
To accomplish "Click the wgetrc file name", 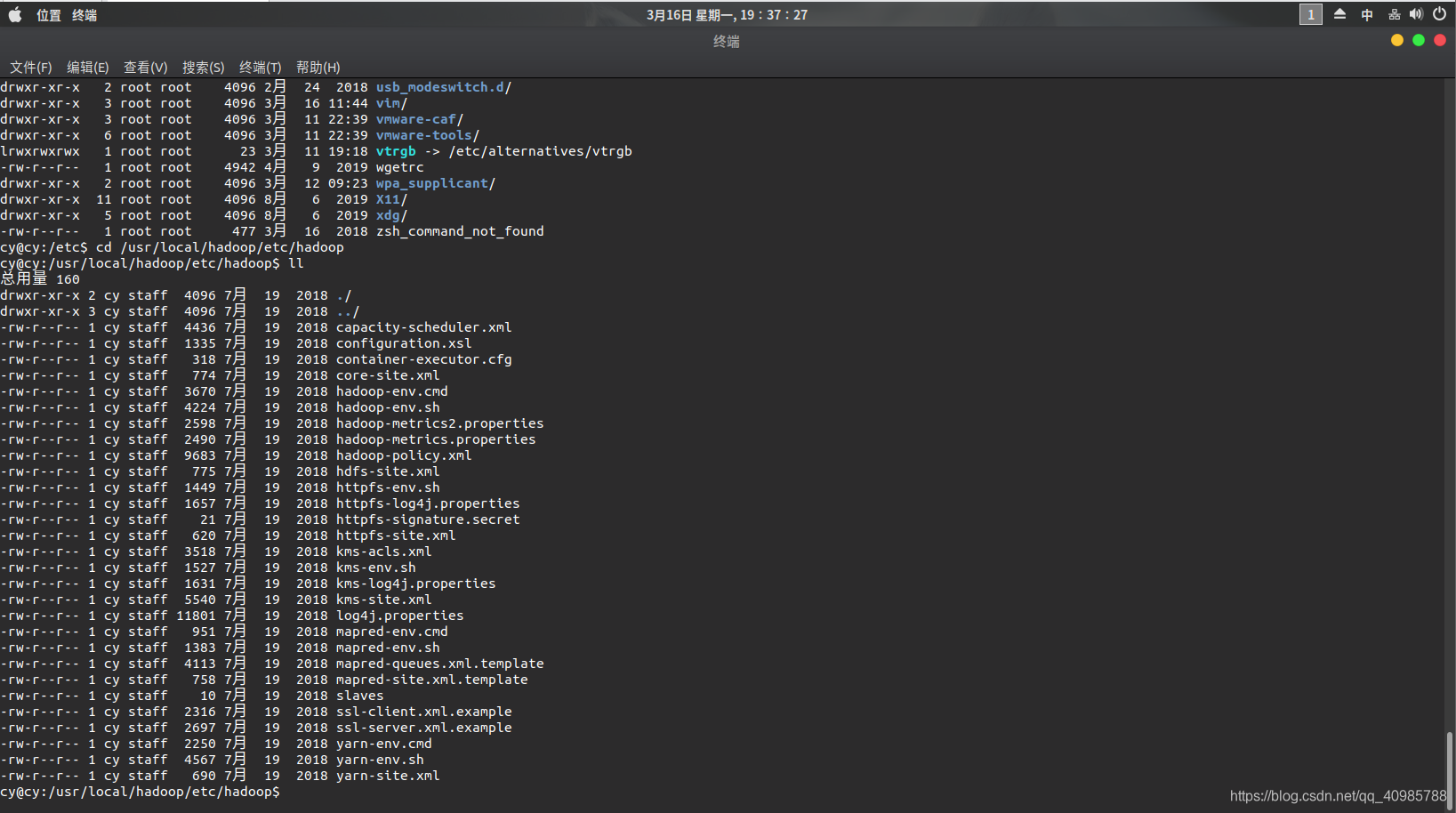I will pos(400,167).
